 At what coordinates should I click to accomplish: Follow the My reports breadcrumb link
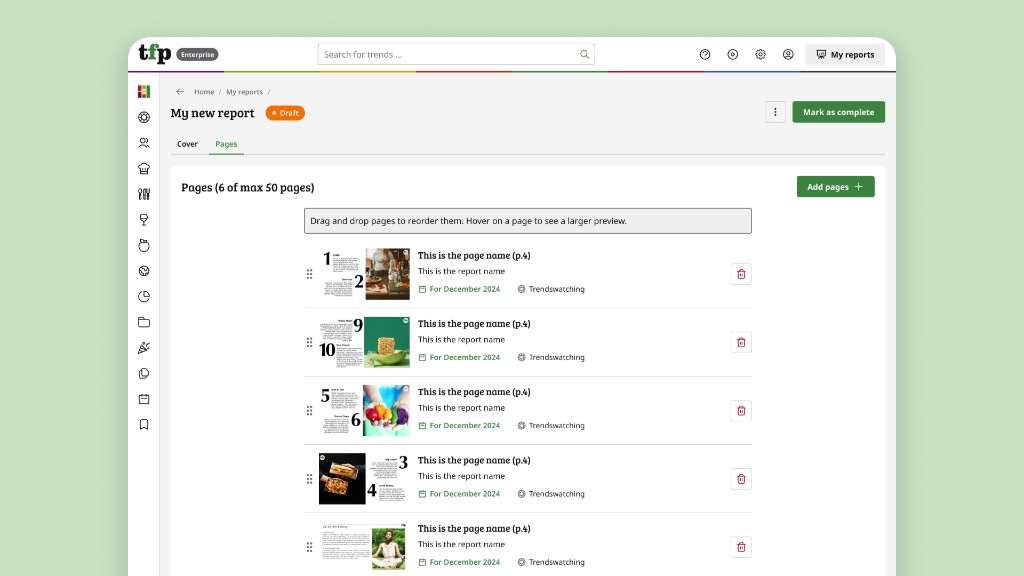[244, 92]
